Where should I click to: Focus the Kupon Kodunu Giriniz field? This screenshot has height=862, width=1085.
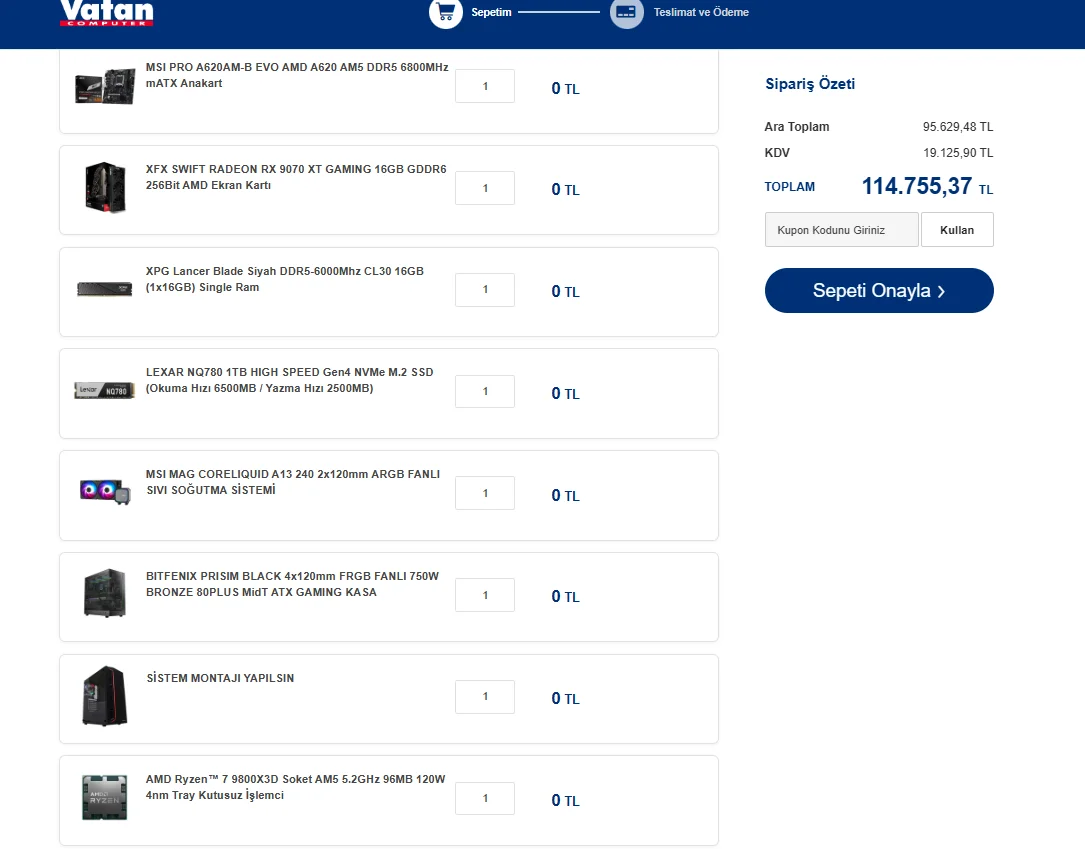pos(841,230)
